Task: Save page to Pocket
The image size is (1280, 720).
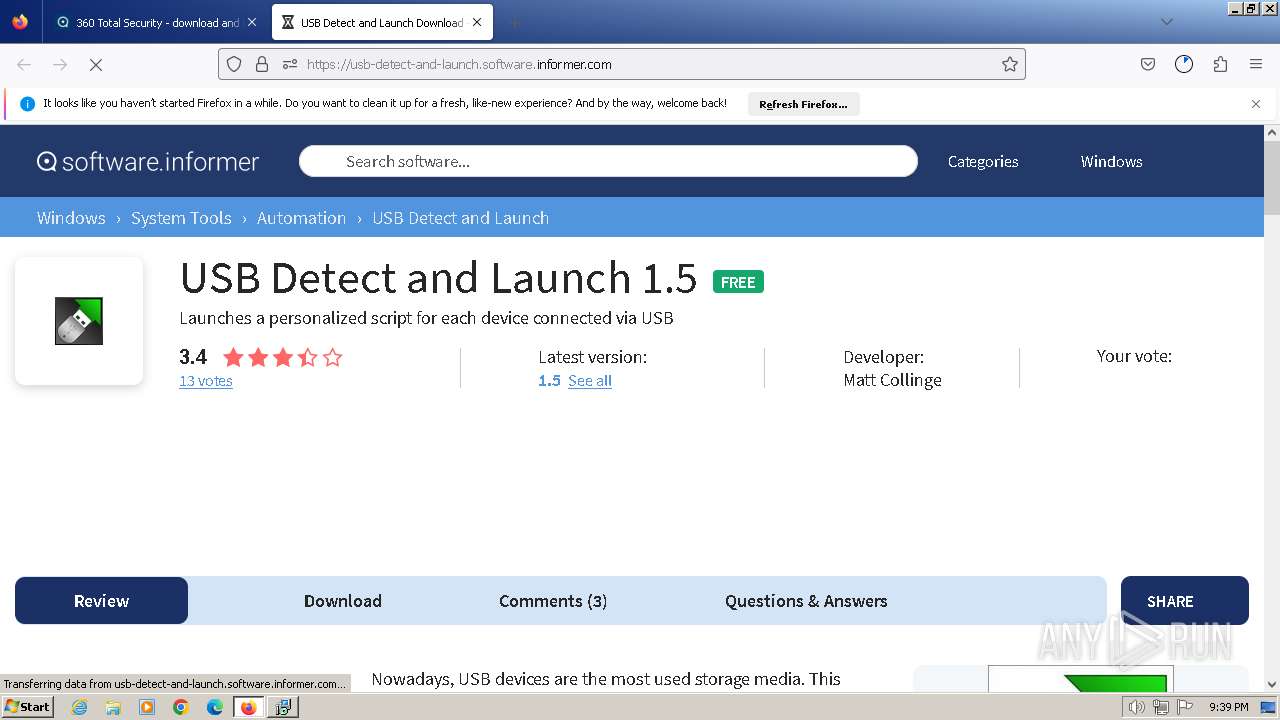Action: 1148,64
